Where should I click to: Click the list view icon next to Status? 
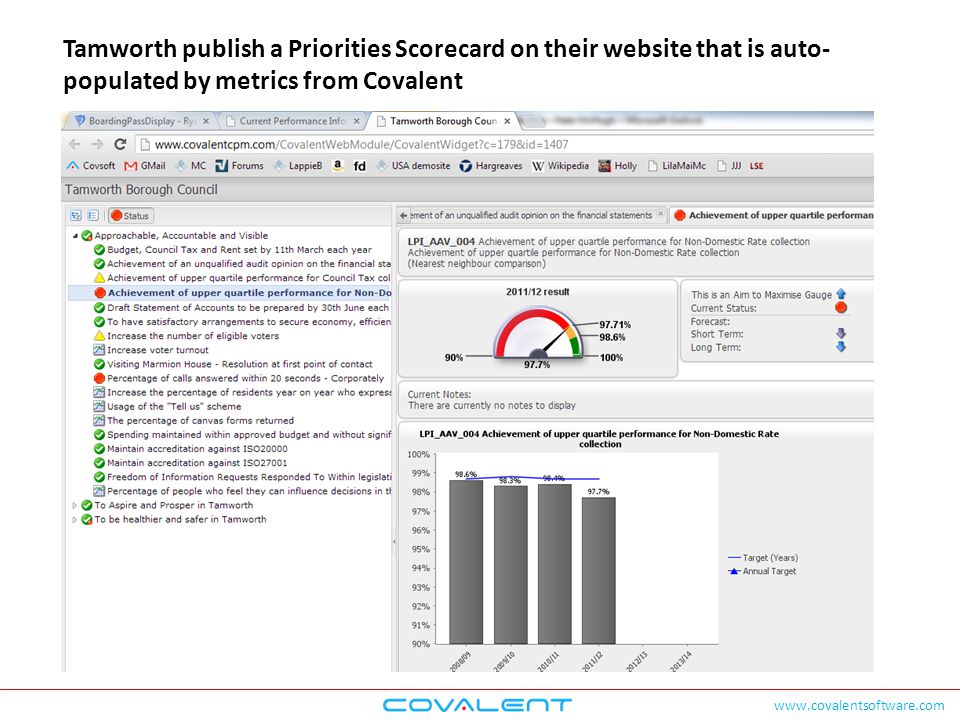[x=93, y=216]
